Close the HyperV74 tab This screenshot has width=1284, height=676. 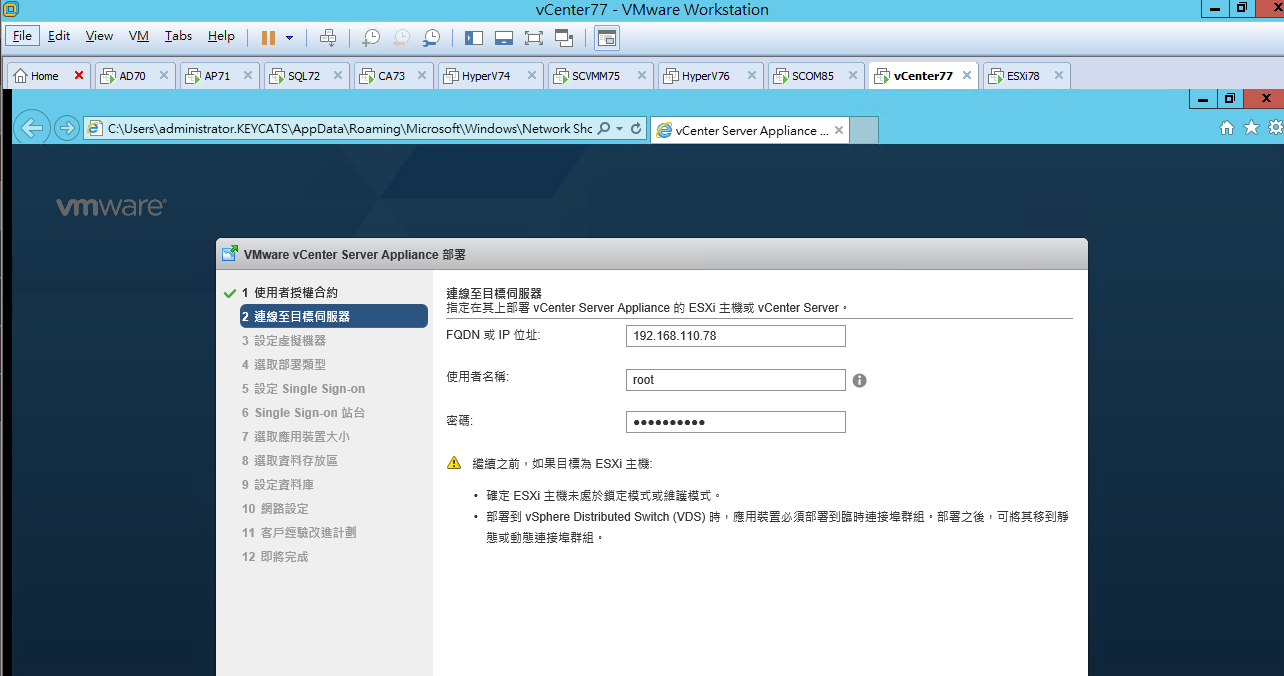point(530,75)
